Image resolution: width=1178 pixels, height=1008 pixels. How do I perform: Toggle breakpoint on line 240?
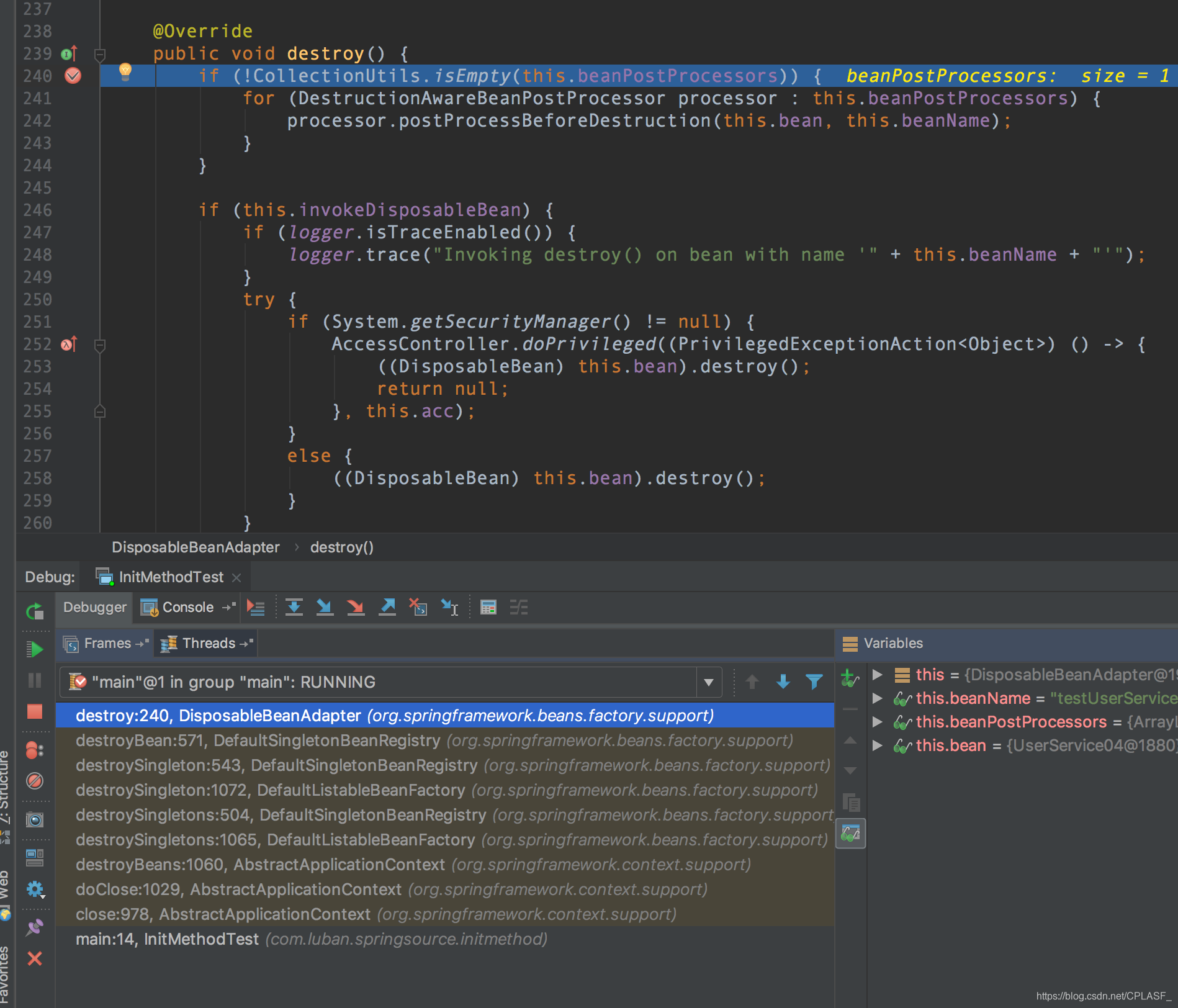73,76
